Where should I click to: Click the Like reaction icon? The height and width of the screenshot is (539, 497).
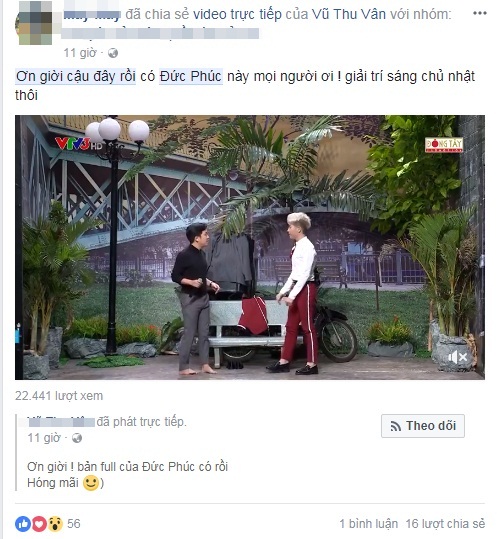point(23,524)
